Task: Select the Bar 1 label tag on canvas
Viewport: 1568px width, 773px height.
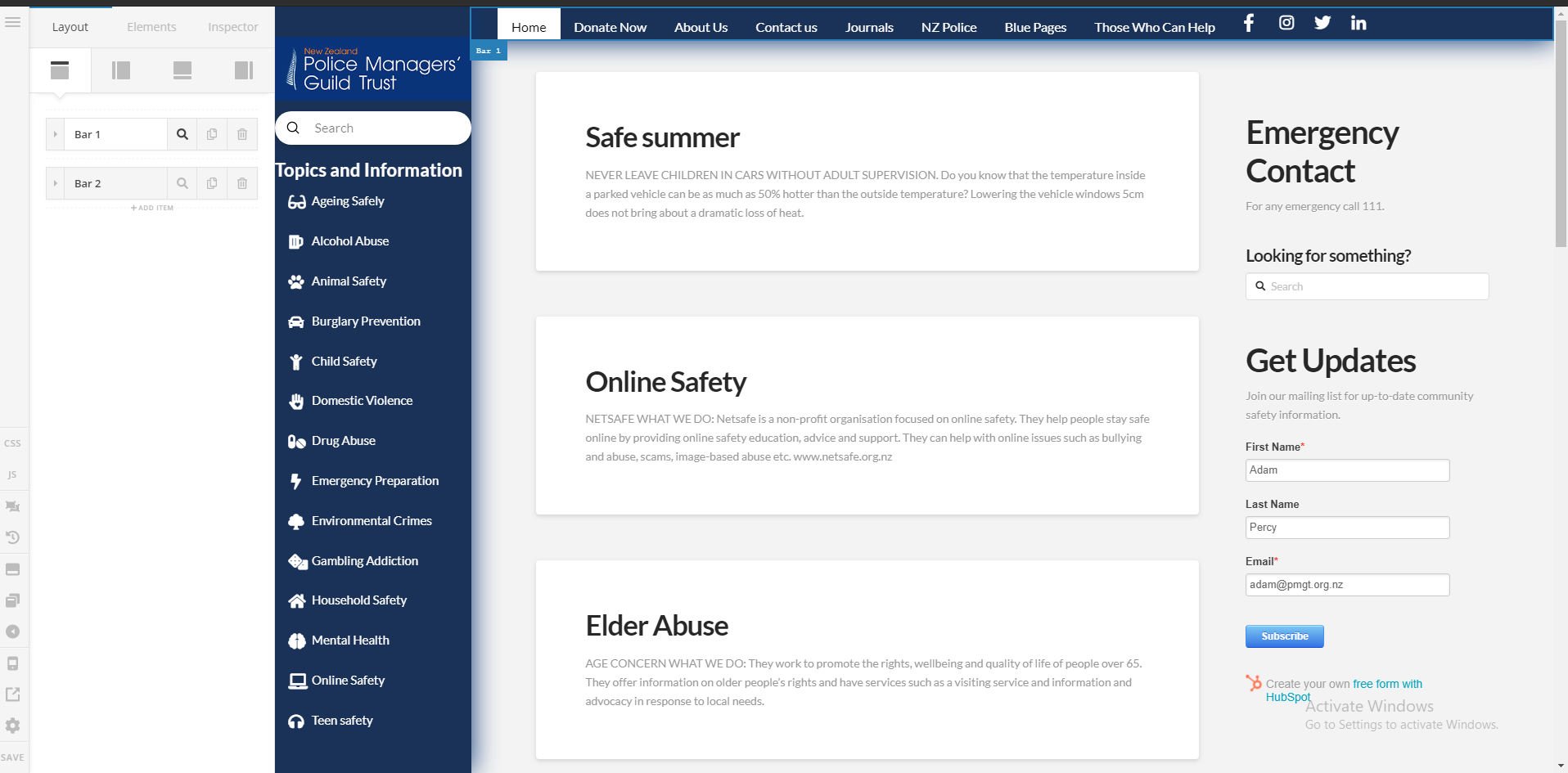Action: pyautogui.click(x=489, y=51)
